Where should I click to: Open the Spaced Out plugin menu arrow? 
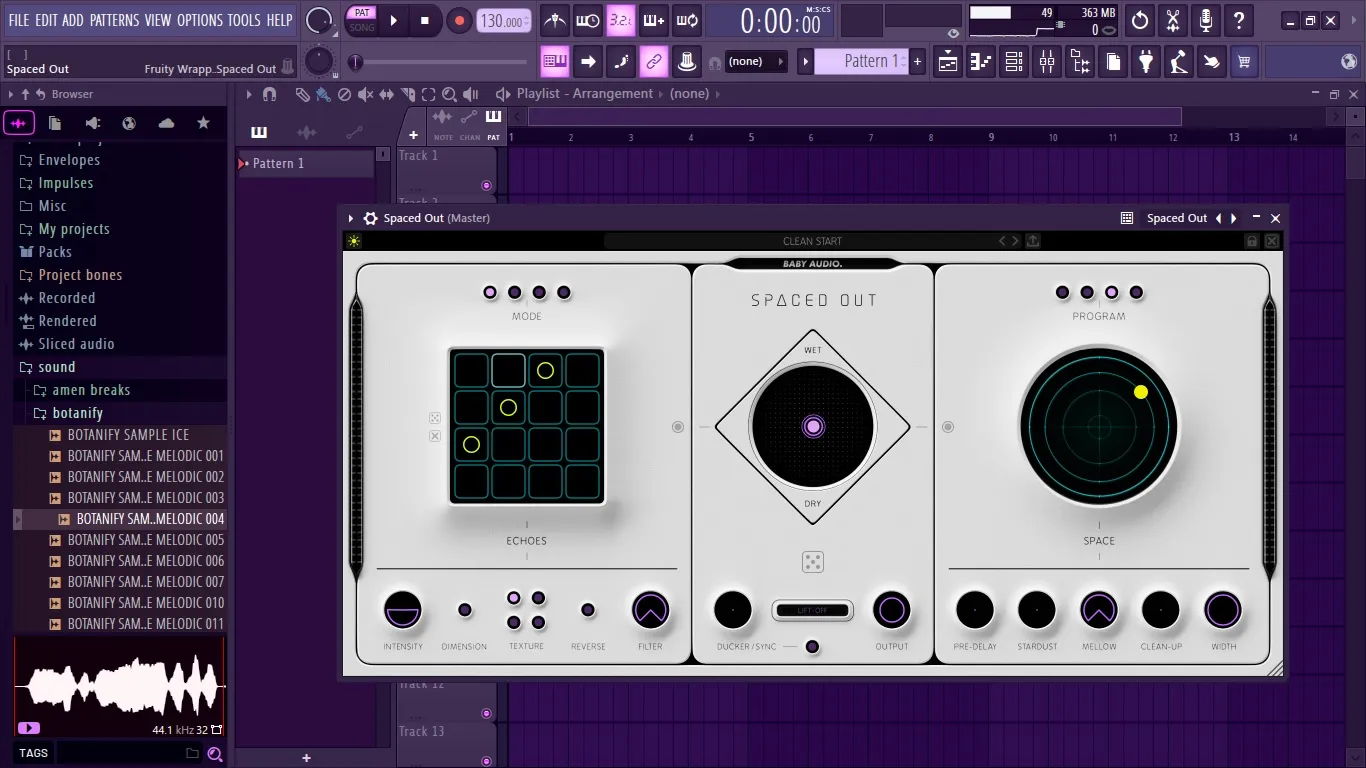tap(351, 218)
